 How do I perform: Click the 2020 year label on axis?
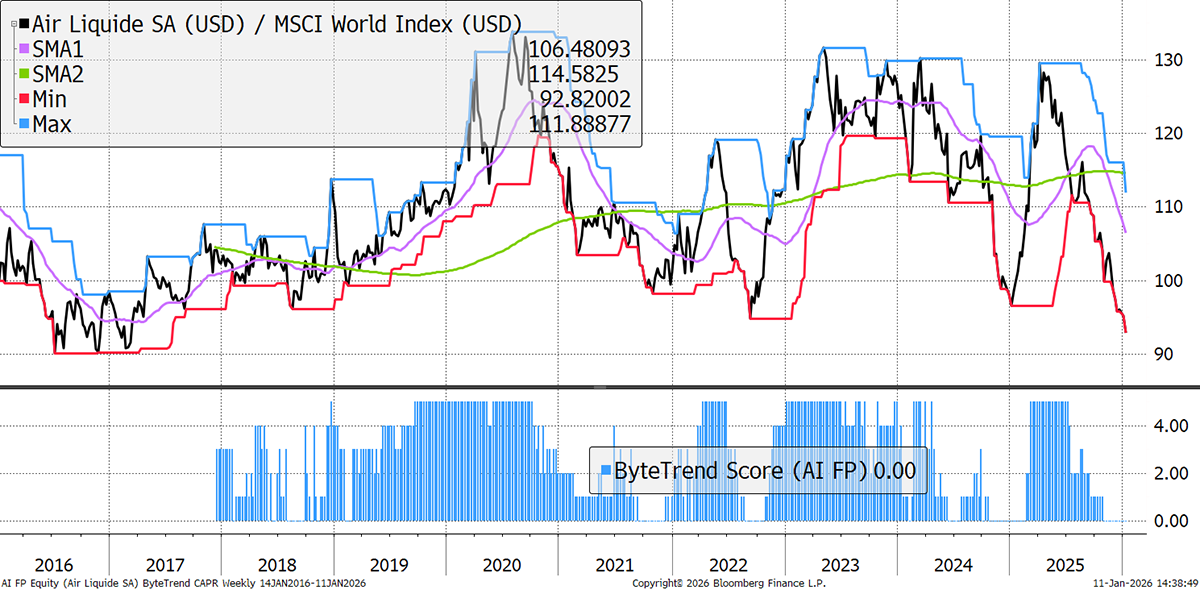pyautogui.click(x=503, y=564)
